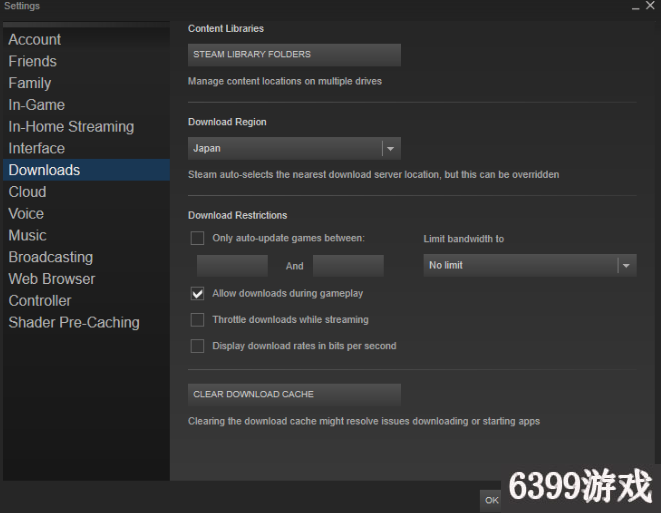This screenshot has height=513, width=661.
Task: Go to Voice settings
Action: pyautogui.click(x=86, y=214)
